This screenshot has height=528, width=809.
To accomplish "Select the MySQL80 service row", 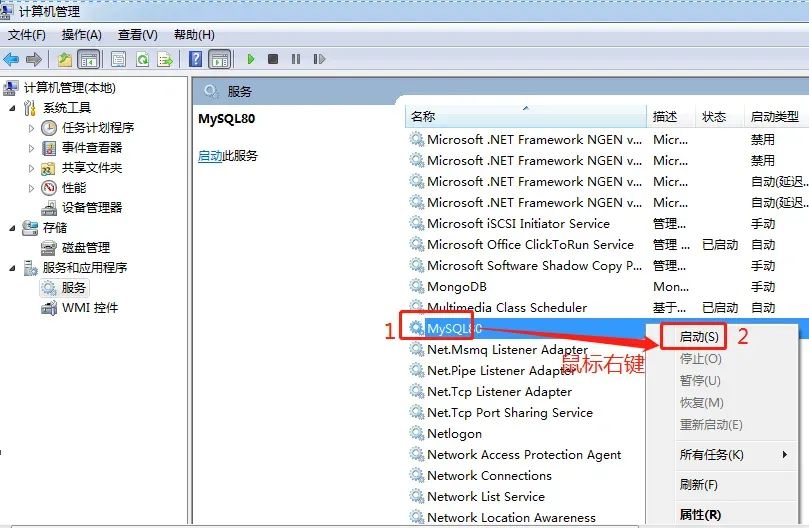I will (526, 328).
